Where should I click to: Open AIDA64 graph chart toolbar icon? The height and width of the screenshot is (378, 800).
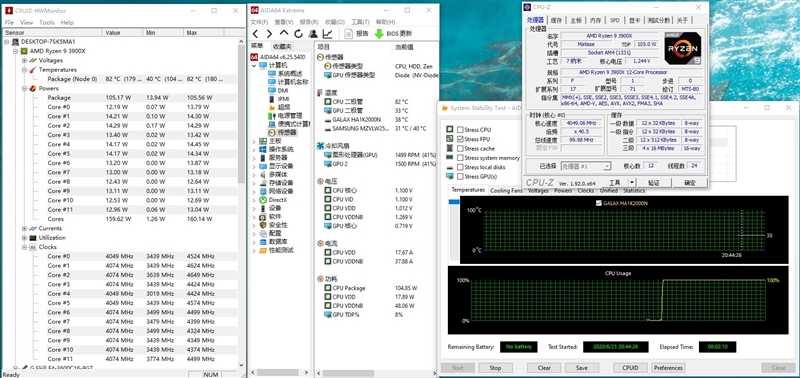[x=328, y=34]
